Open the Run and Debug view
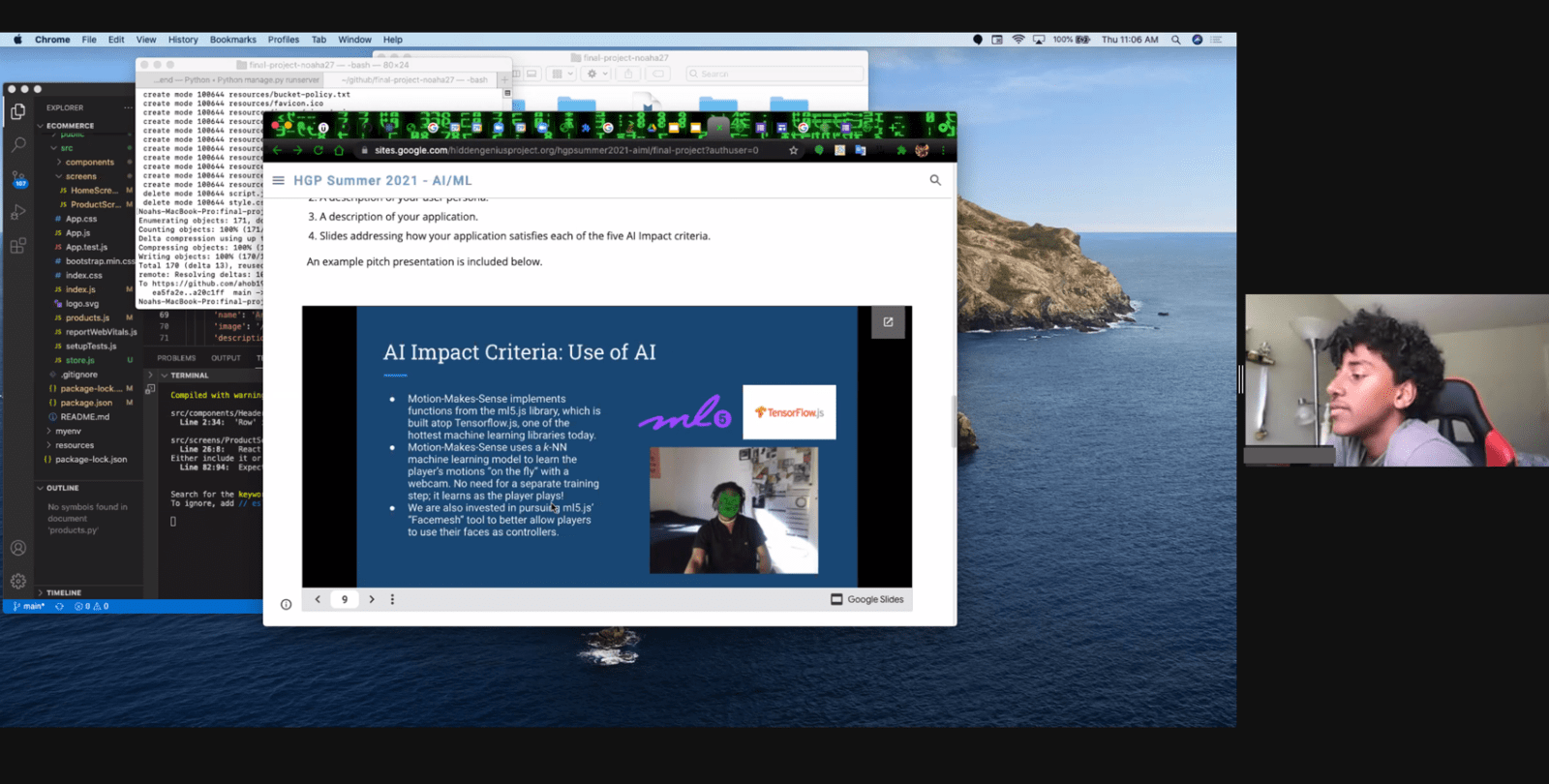 click(17, 212)
